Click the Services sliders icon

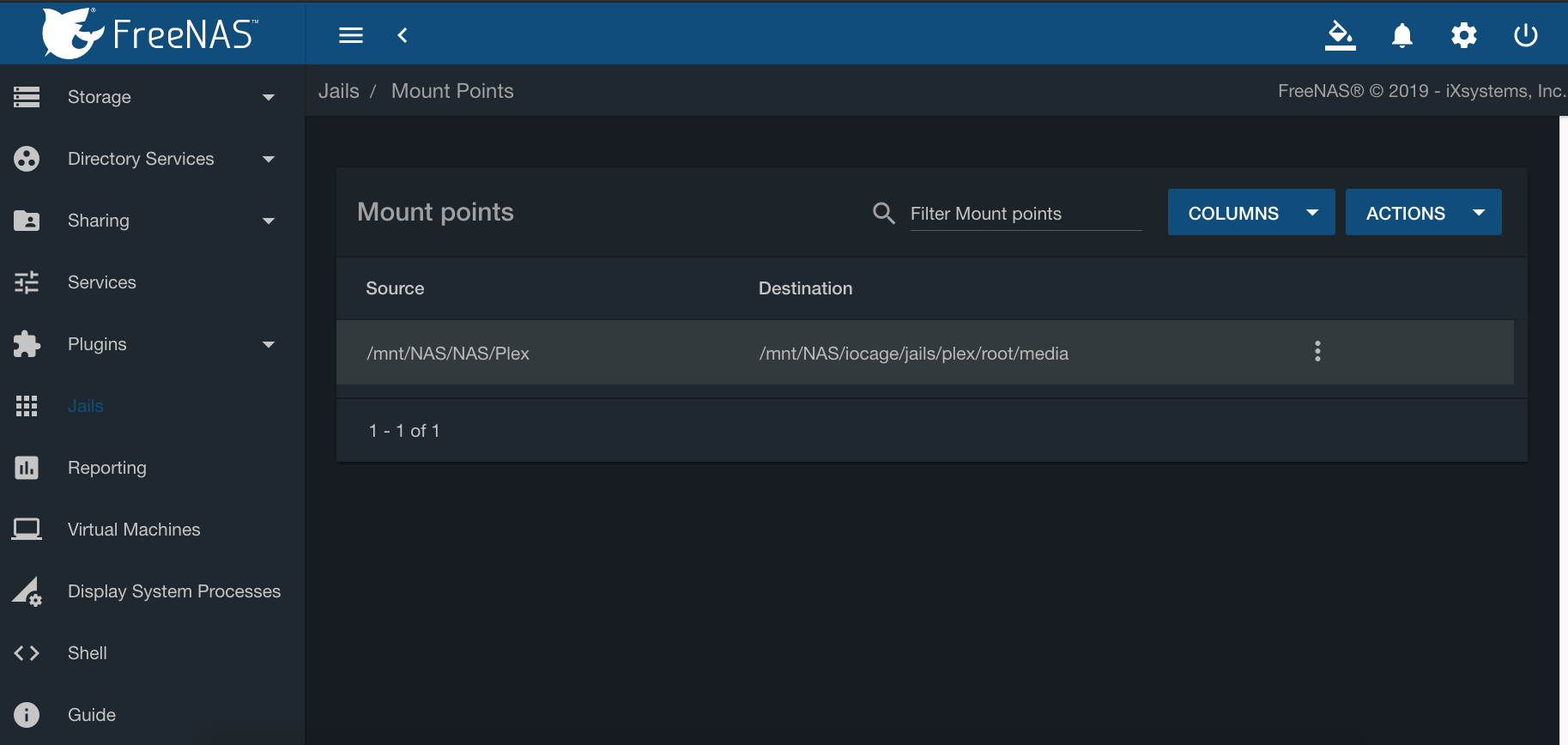[27, 282]
